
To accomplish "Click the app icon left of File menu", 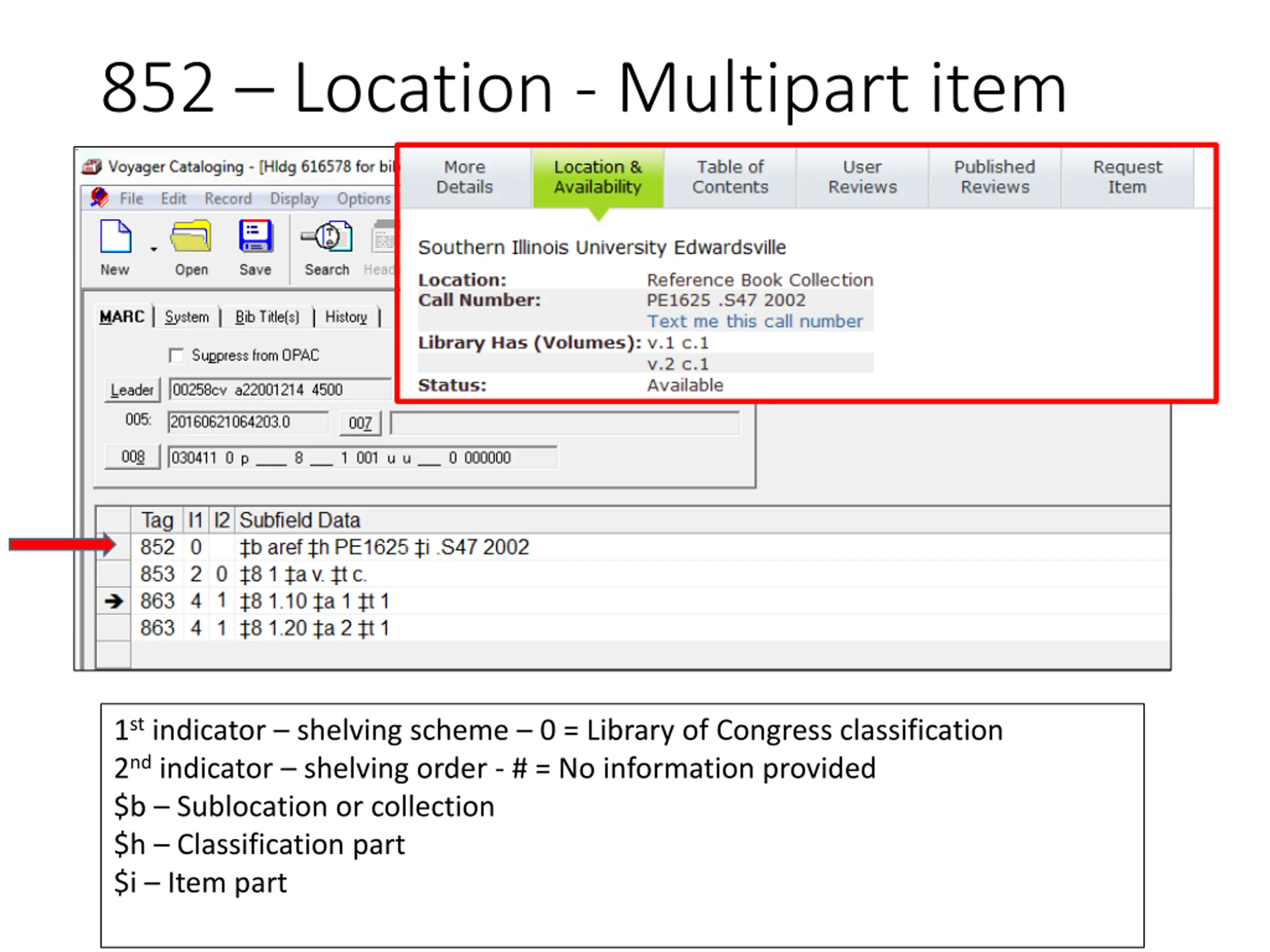I will (x=99, y=198).
